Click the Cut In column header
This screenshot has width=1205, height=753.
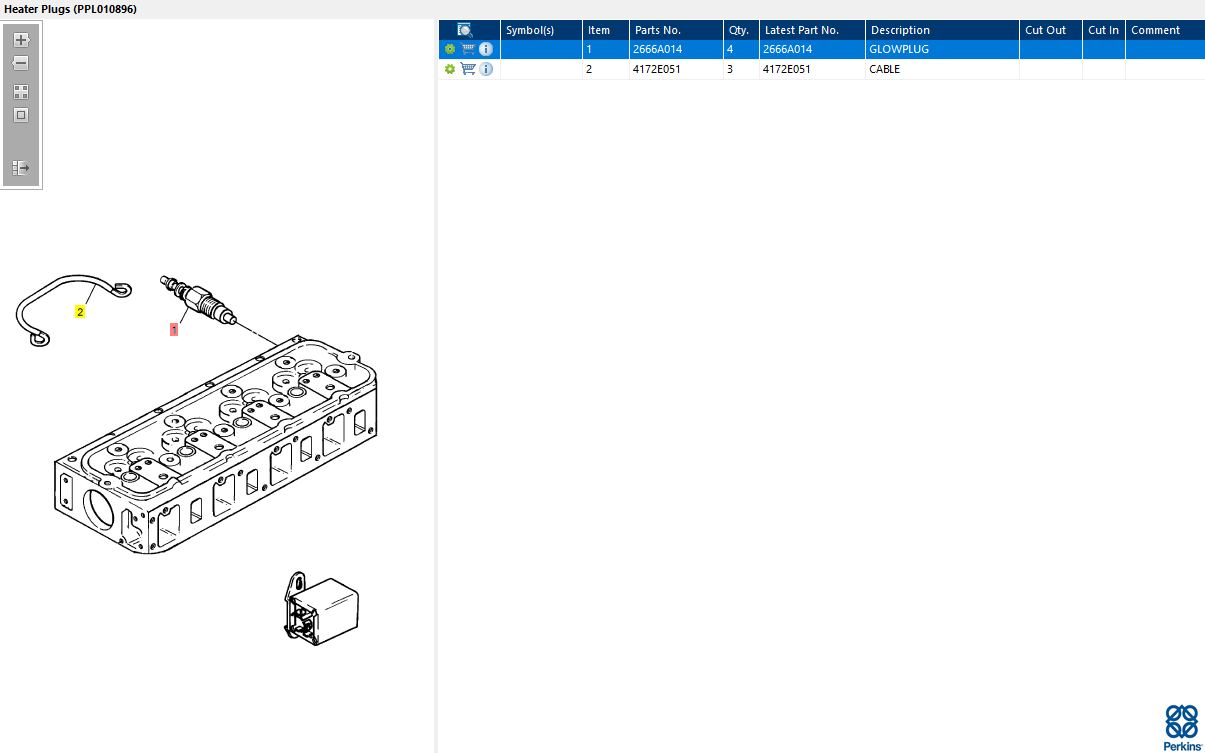[x=1104, y=30]
